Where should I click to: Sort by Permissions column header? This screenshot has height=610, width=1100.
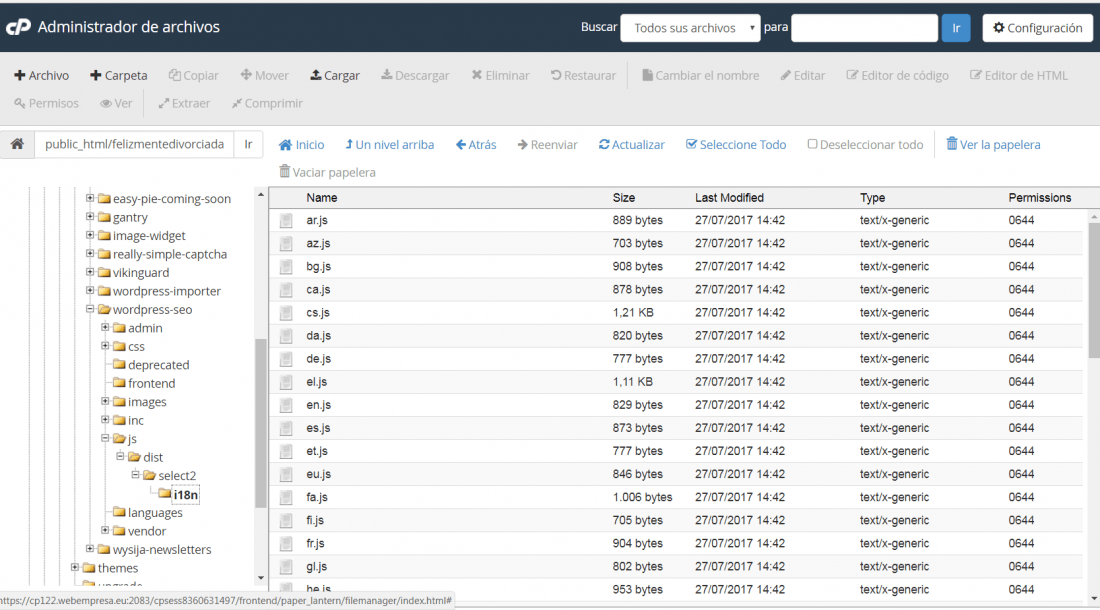1040,198
